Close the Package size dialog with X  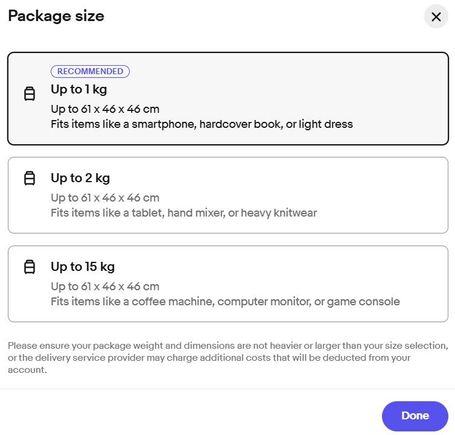[x=436, y=17]
